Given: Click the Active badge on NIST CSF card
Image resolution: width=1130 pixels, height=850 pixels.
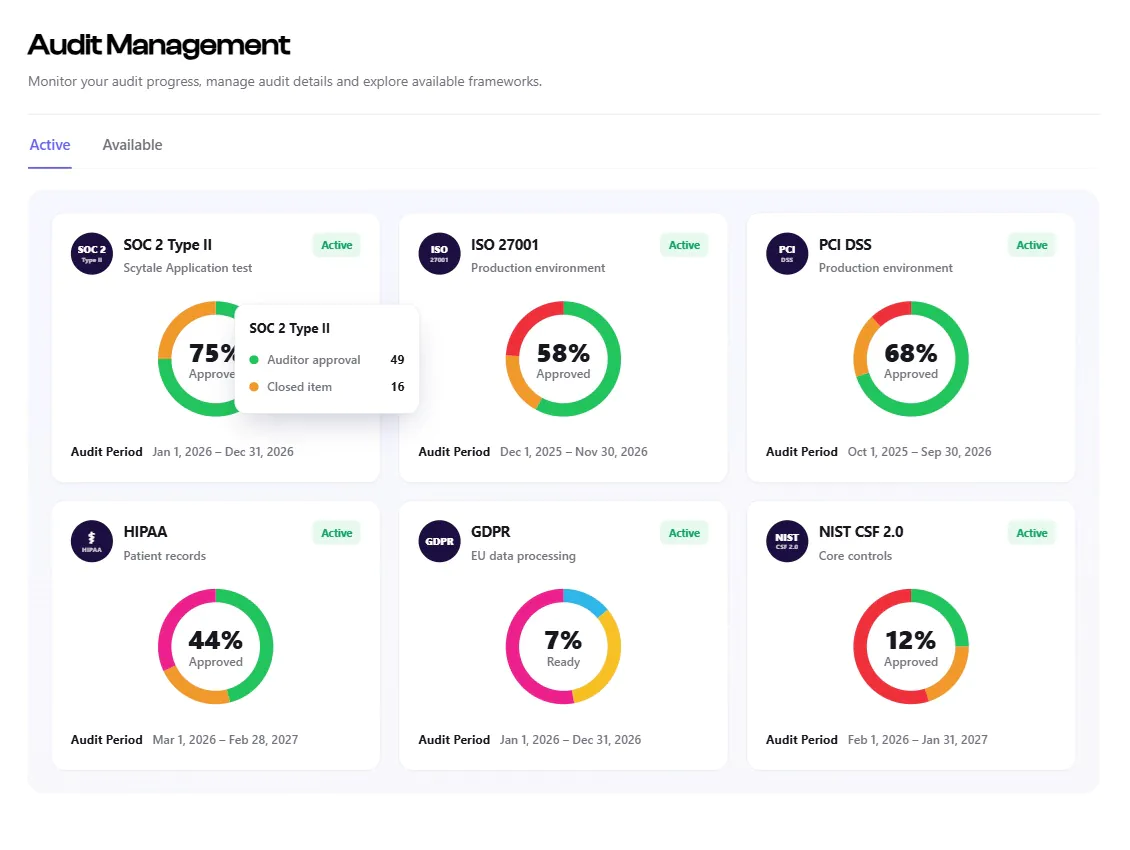Looking at the screenshot, I should [x=1031, y=533].
